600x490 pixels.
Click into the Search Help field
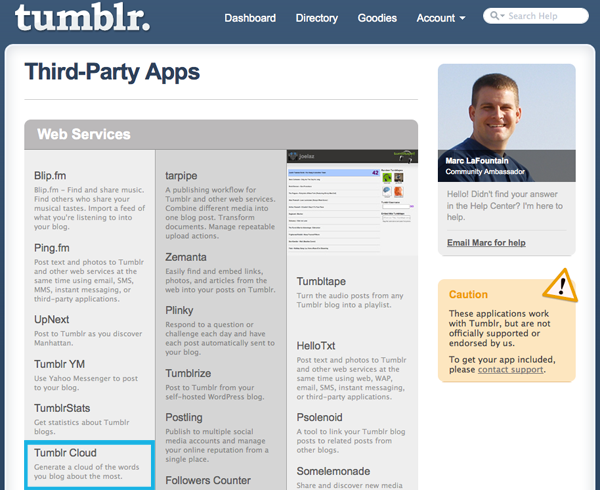(x=536, y=16)
